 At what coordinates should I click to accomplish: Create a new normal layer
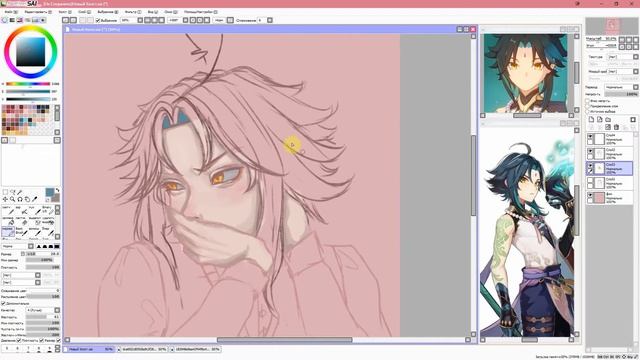point(591,120)
